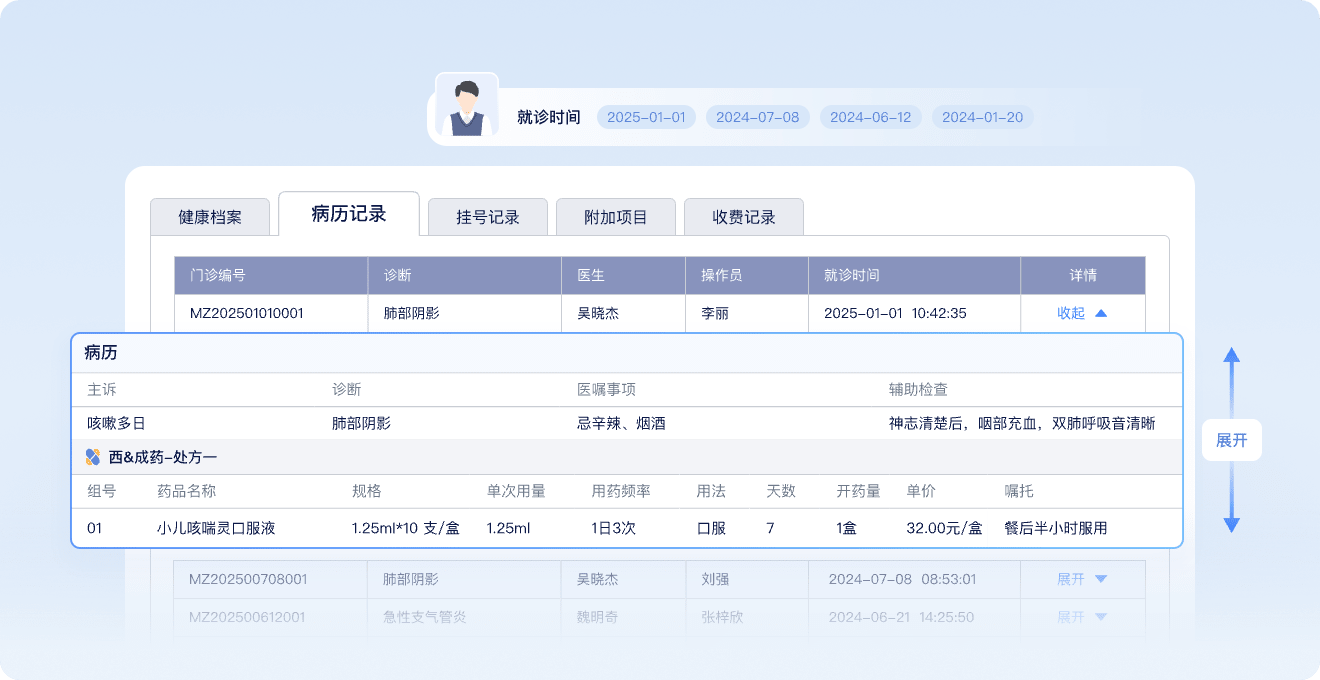This screenshot has width=1320, height=680.
Task: Click the patient avatar icon
Action: [465, 108]
